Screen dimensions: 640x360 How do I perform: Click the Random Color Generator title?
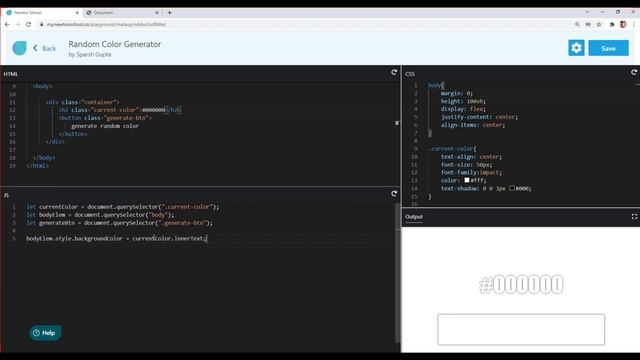115,44
